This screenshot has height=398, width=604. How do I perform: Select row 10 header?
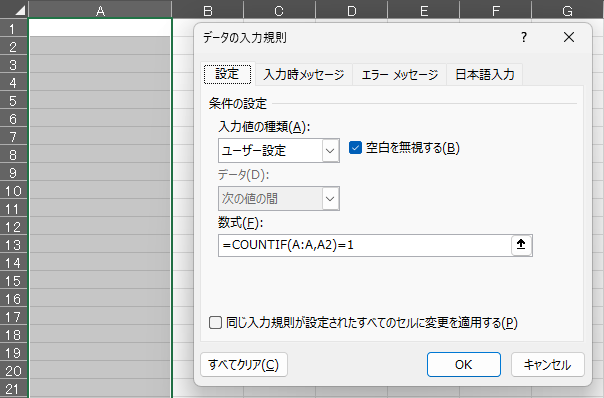coord(13,190)
